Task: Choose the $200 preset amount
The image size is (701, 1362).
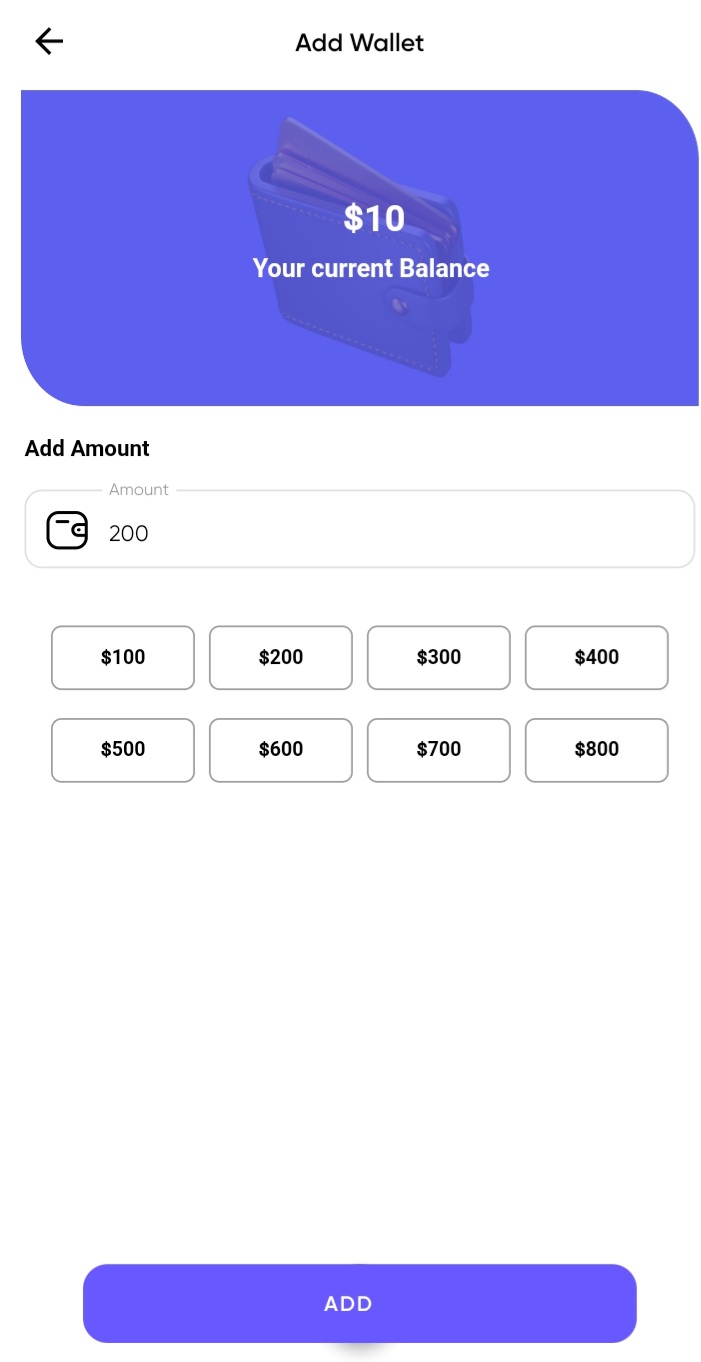Action: [281, 658]
